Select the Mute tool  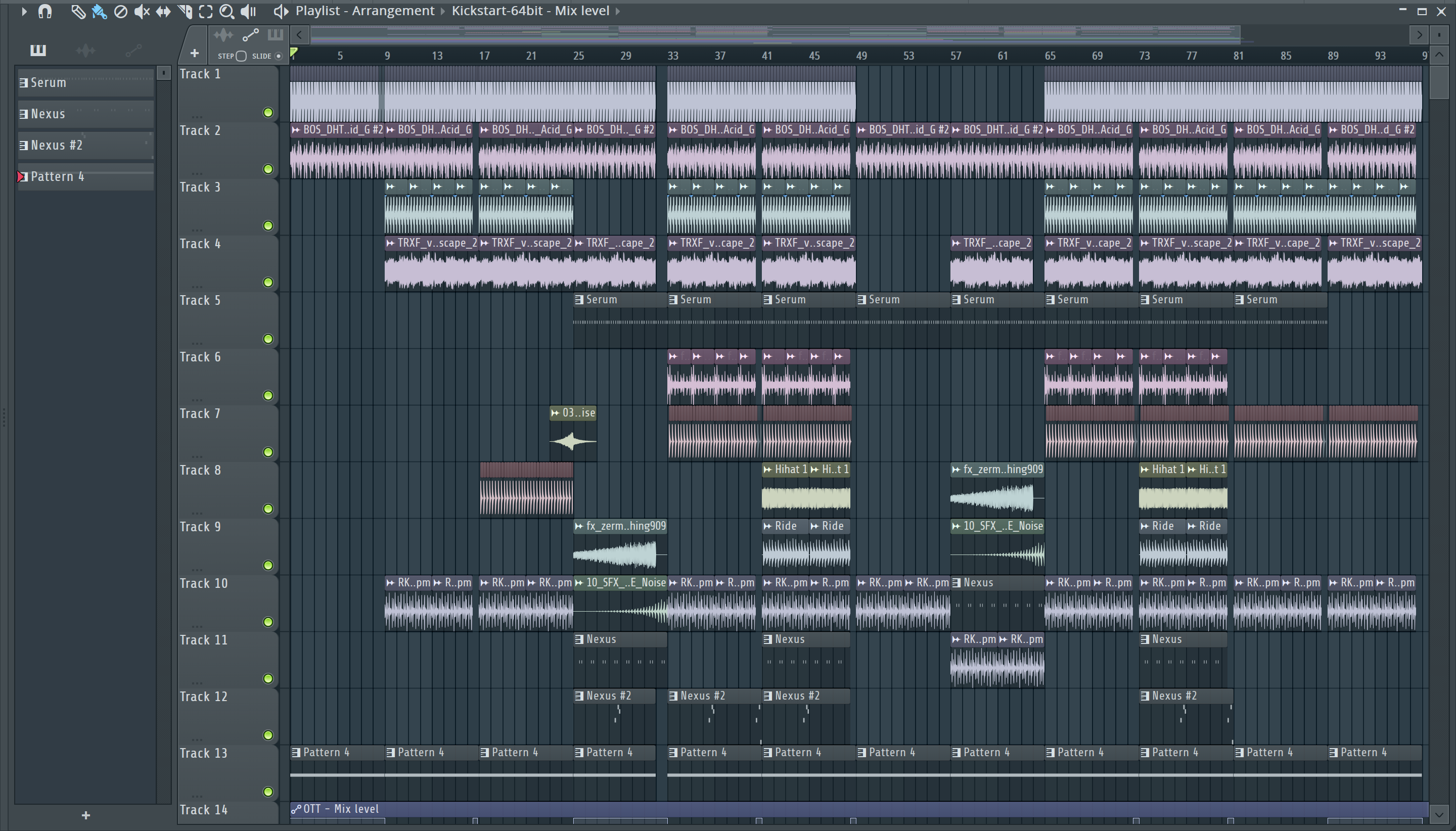click(x=142, y=11)
